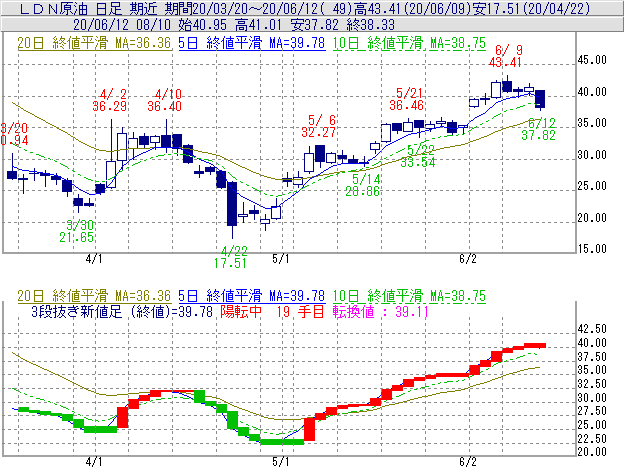
Task: Click the 42.50 axis label in lower chart
Action: 592,329
